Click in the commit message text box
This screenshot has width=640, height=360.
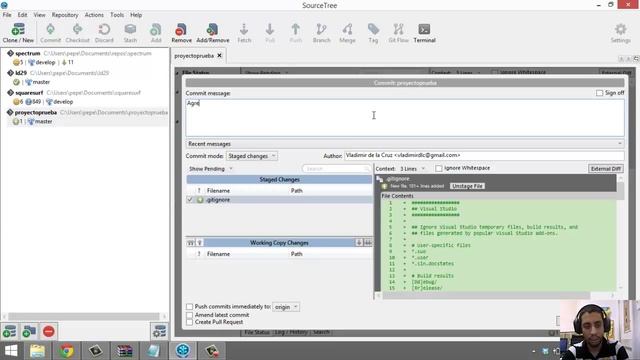point(405,118)
